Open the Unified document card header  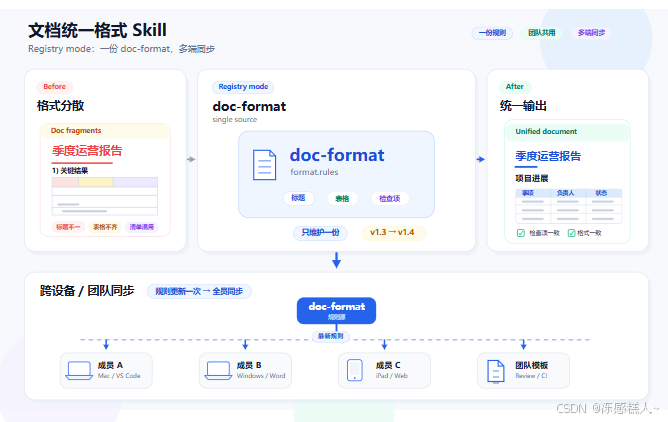pyautogui.click(x=567, y=132)
